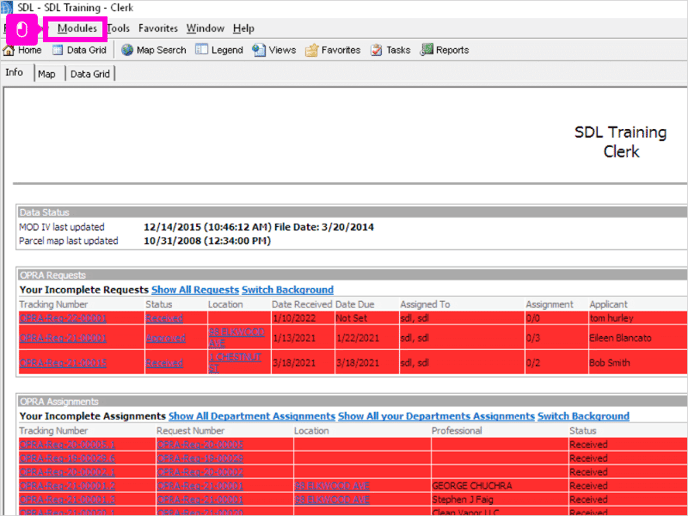The width and height of the screenshot is (688, 516).
Task: Open 98 ELKWOOD AVE in Stephen J Faig row
Action: click(x=332, y=500)
